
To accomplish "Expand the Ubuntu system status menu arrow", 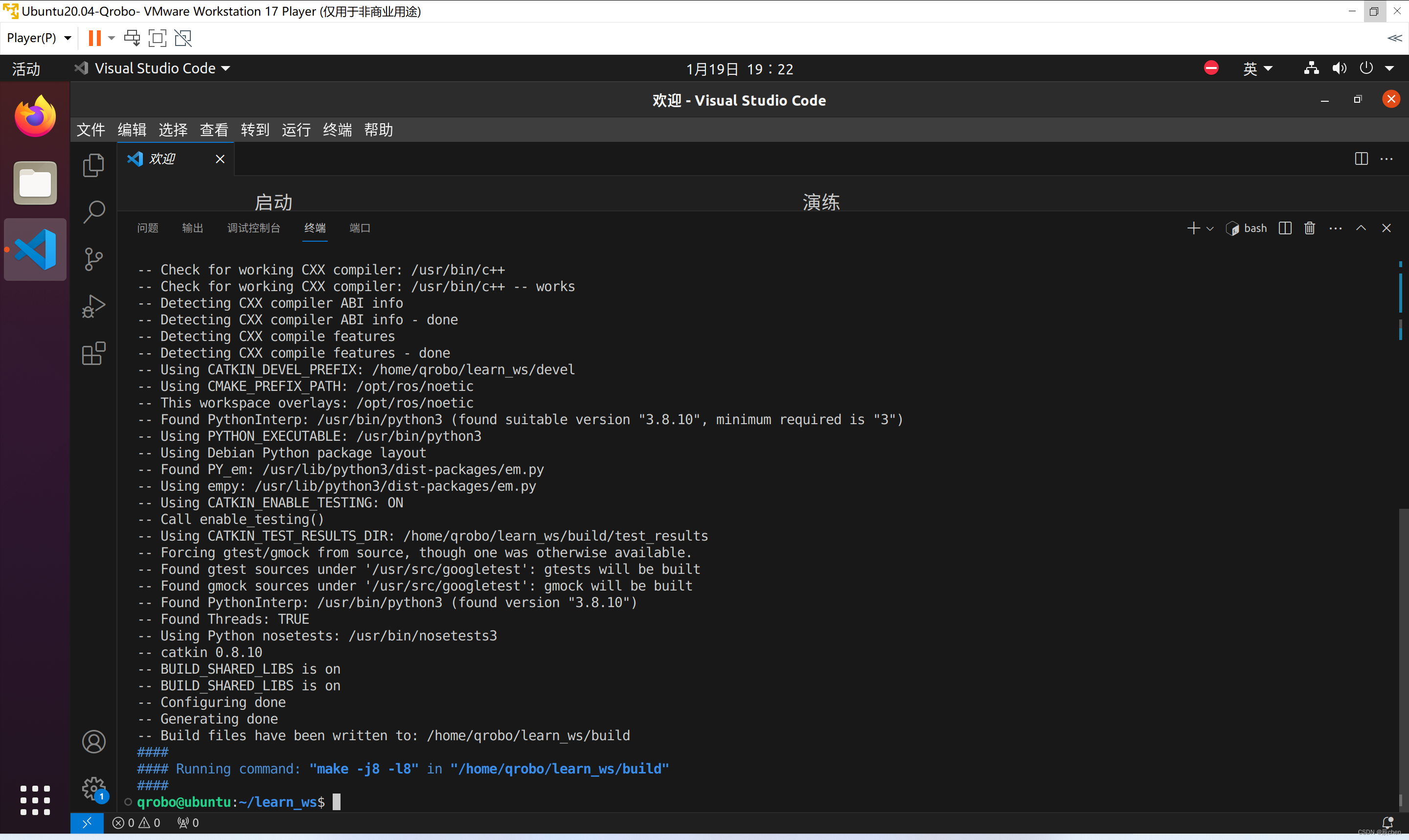I will coord(1389,68).
